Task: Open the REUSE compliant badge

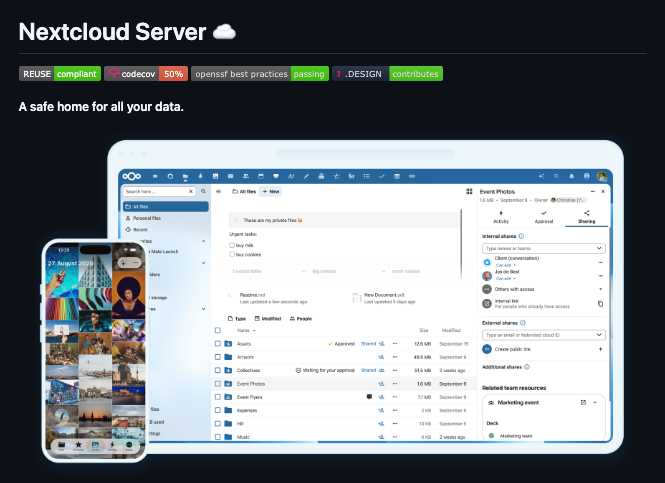Action: pyautogui.click(x=60, y=74)
